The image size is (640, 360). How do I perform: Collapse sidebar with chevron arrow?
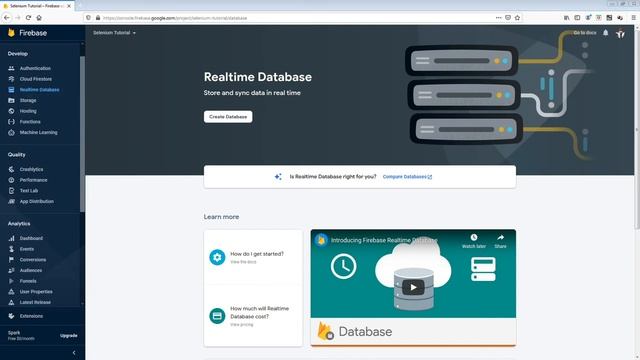coord(74,353)
